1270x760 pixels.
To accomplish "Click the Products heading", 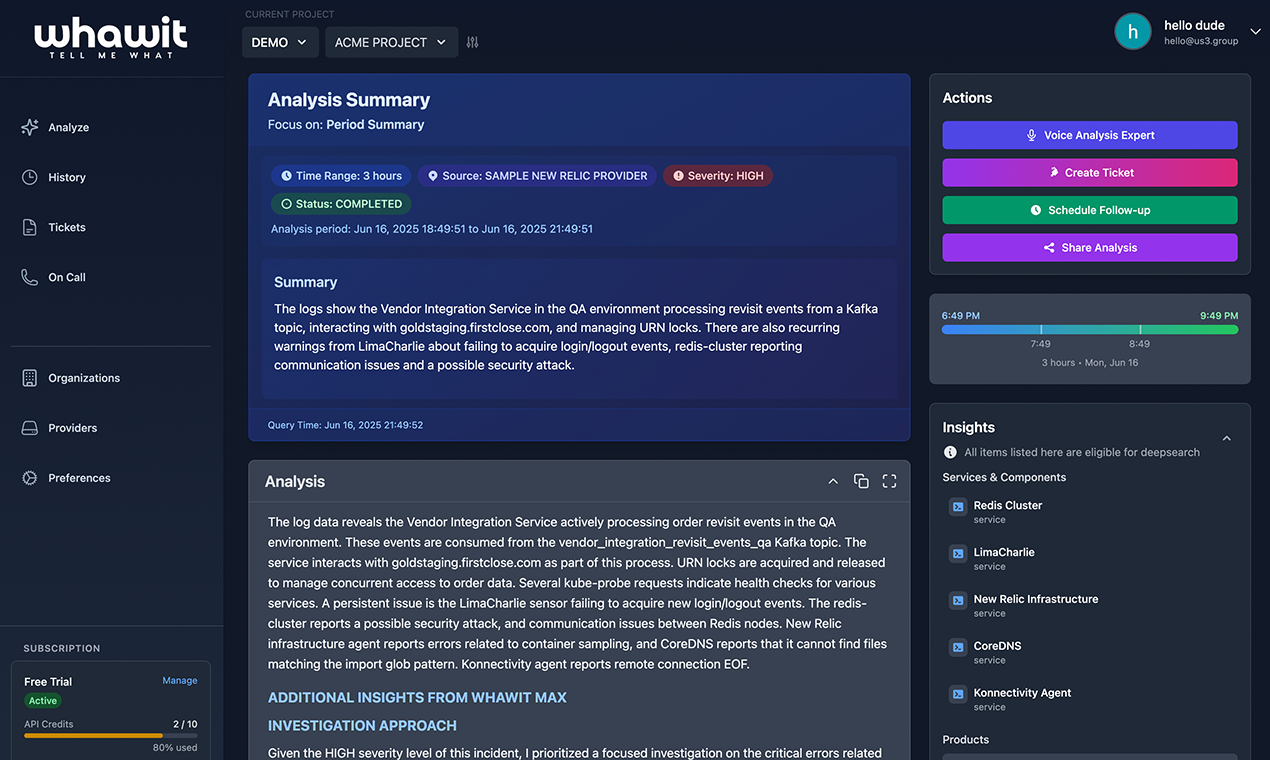I will click(x=966, y=740).
